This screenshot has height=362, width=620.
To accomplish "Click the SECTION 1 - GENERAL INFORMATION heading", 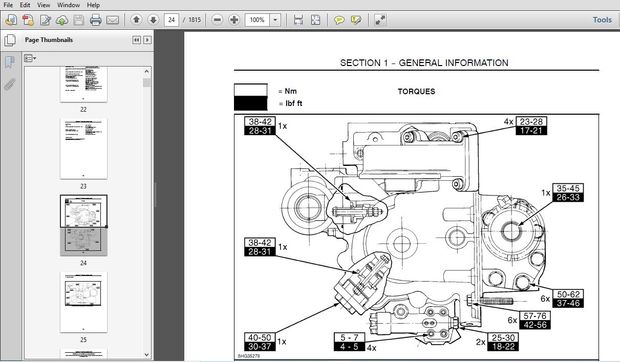I will tap(424, 63).
